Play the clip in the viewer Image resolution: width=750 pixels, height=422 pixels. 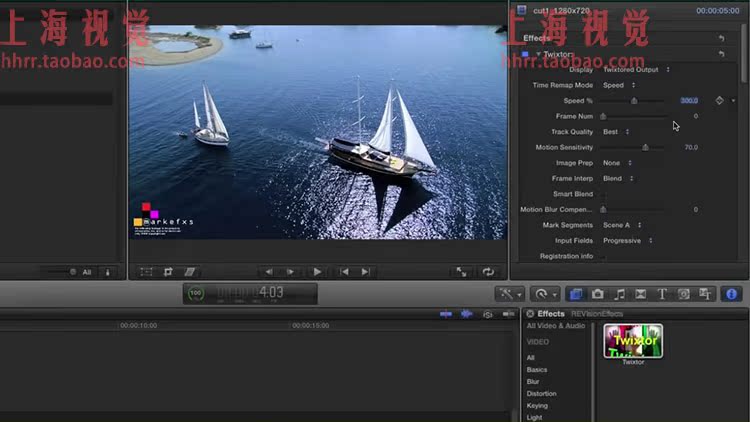(x=317, y=272)
